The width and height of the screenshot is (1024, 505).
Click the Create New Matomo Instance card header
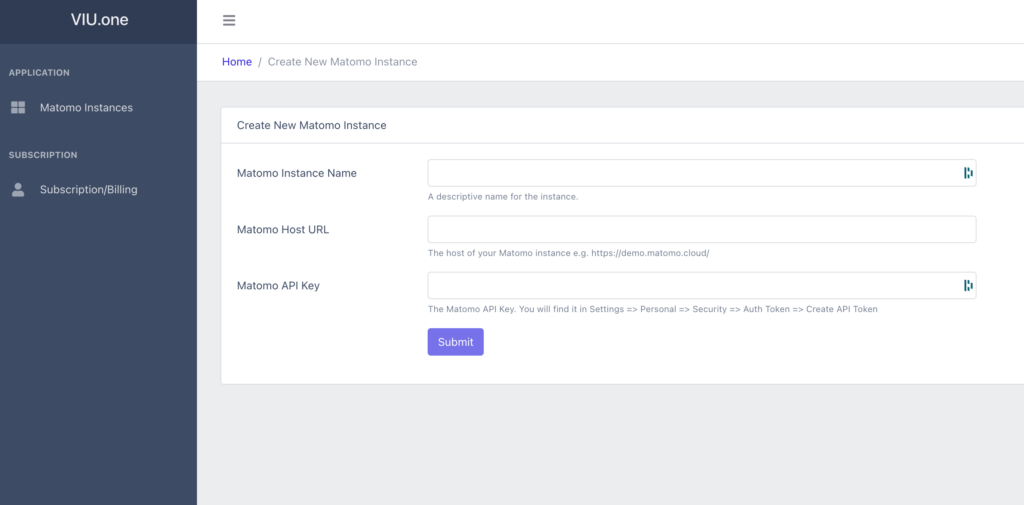[x=311, y=126]
